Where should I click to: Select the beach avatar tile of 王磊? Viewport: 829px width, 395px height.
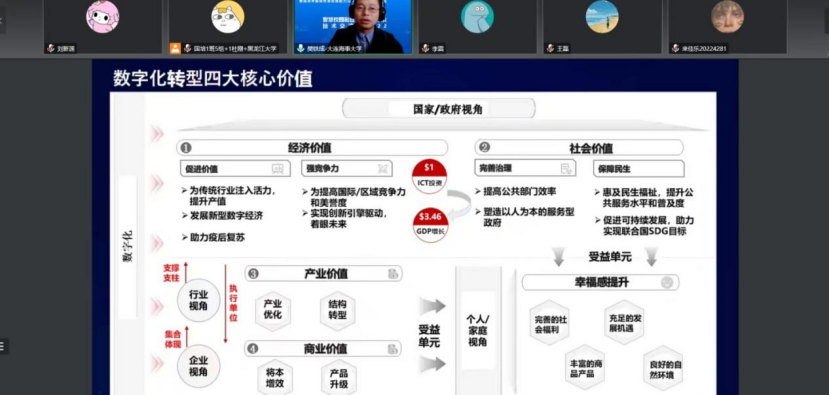[602, 26]
